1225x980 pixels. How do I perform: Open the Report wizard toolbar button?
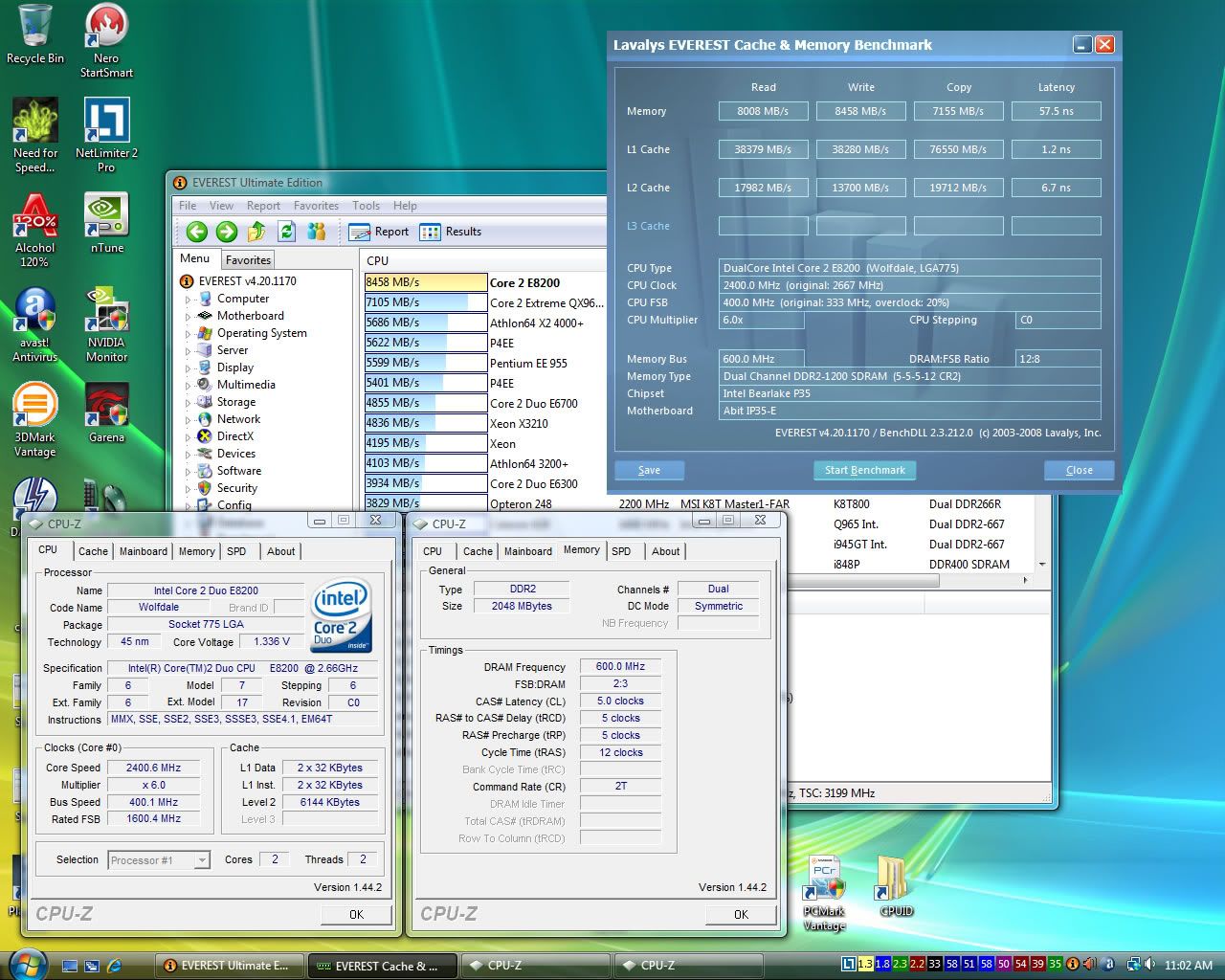(x=379, y=232)
